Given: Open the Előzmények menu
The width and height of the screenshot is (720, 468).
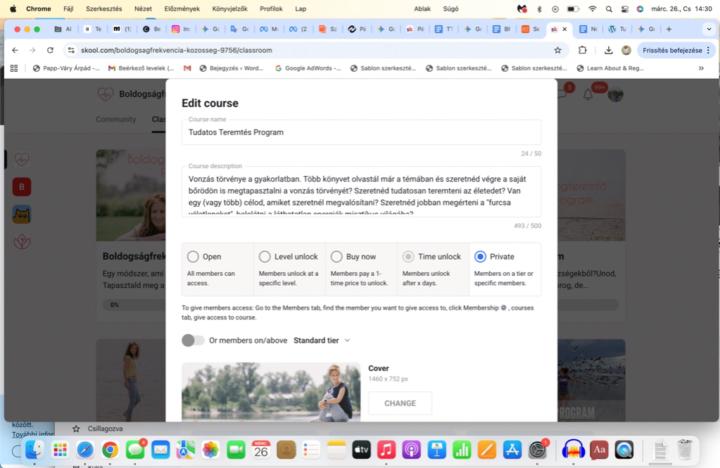Looking at the screenshot, I should coord(182,9).
